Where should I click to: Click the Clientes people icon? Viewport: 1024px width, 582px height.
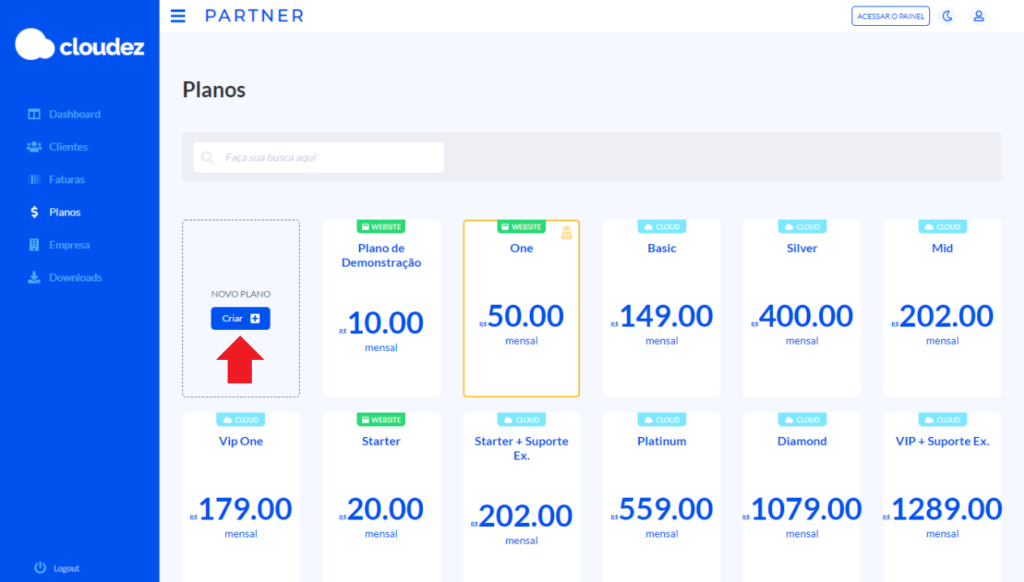pos(34,147)
